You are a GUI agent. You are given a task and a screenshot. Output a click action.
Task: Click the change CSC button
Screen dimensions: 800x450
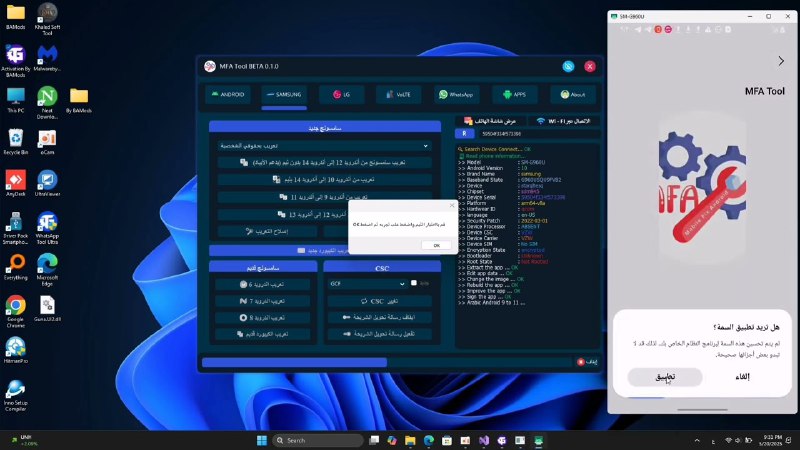pyautogui.click(x=379, y=301)
